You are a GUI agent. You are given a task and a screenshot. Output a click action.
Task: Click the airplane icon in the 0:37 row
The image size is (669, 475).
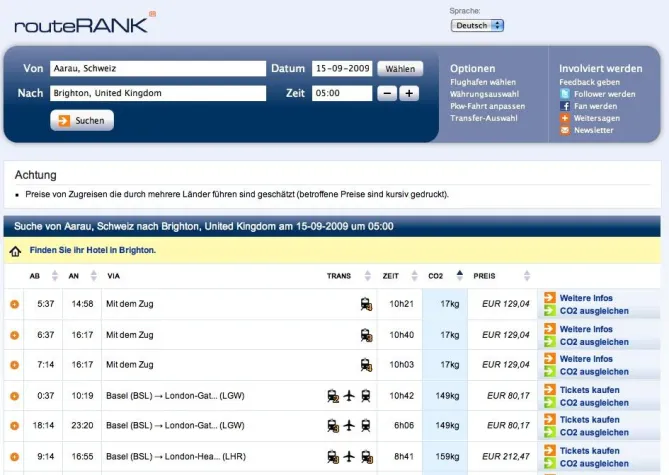tap(349, 396)
